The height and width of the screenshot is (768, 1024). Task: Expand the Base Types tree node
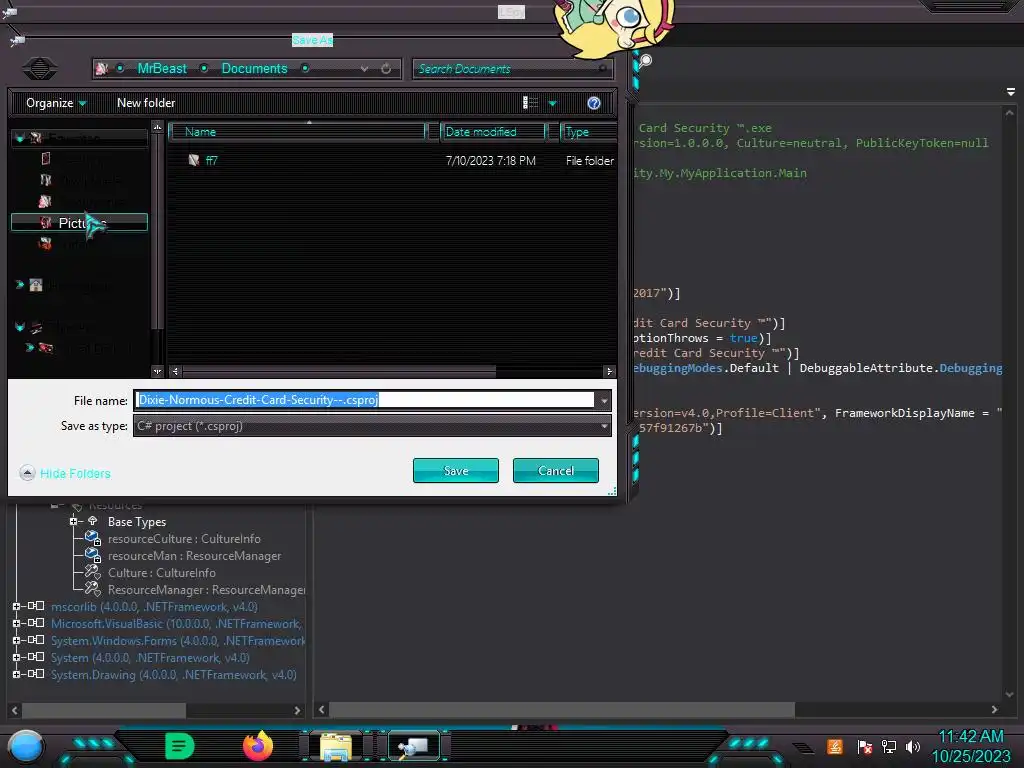click(73, 521)
